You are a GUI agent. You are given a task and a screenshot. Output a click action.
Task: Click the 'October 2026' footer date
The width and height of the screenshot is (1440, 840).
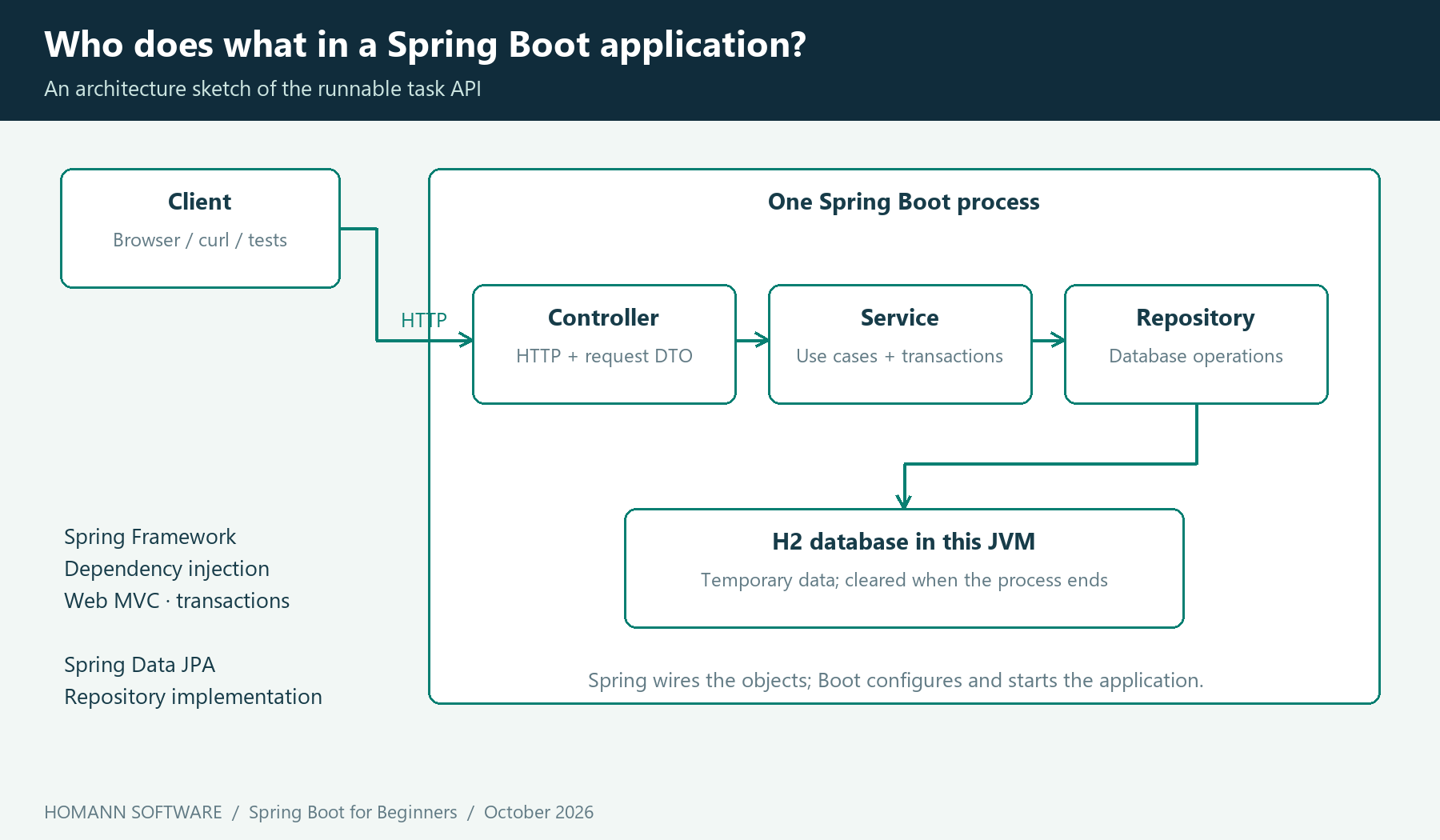click(x=538, y=812)
